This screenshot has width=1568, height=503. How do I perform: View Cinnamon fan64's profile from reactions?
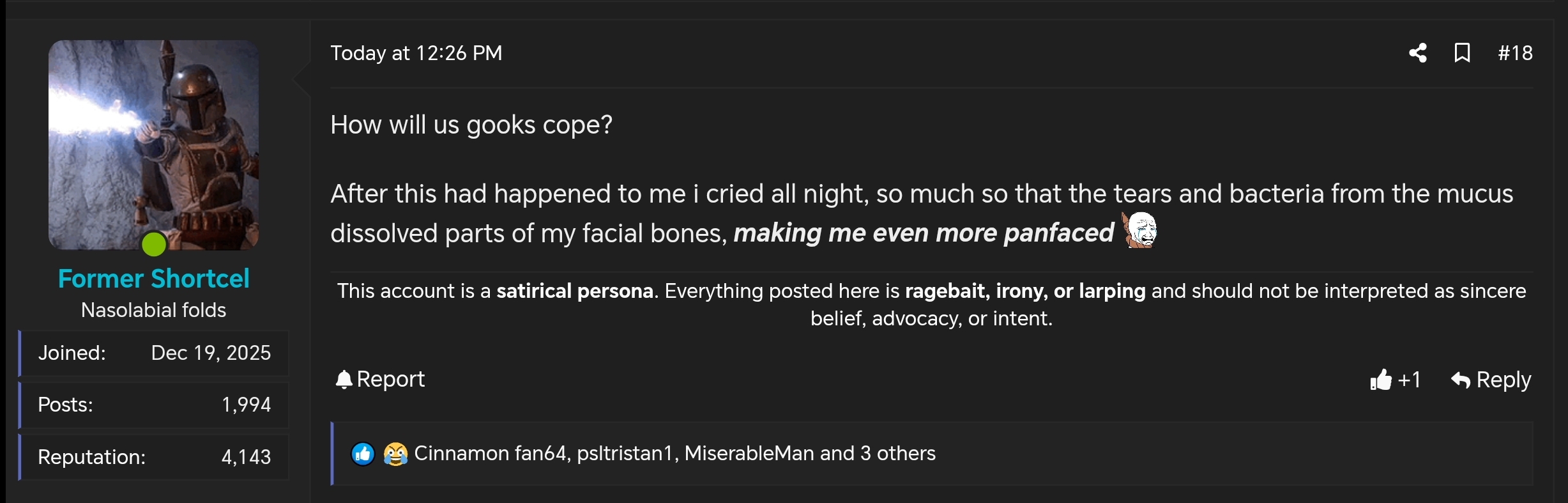pyautogui.click(x=490, y=454)
